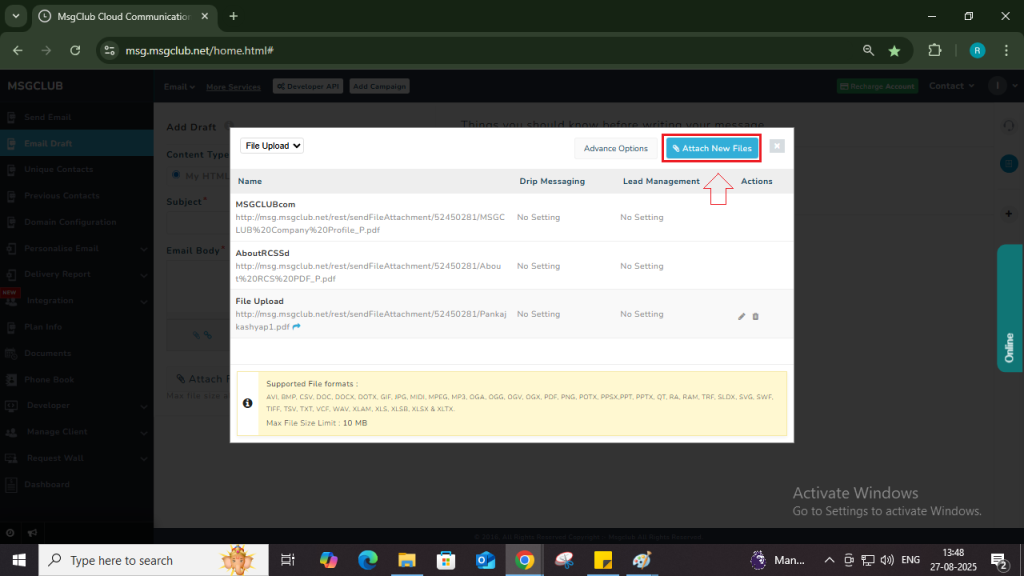
Task: Click Attach New Files button
Action: (712, 148)
